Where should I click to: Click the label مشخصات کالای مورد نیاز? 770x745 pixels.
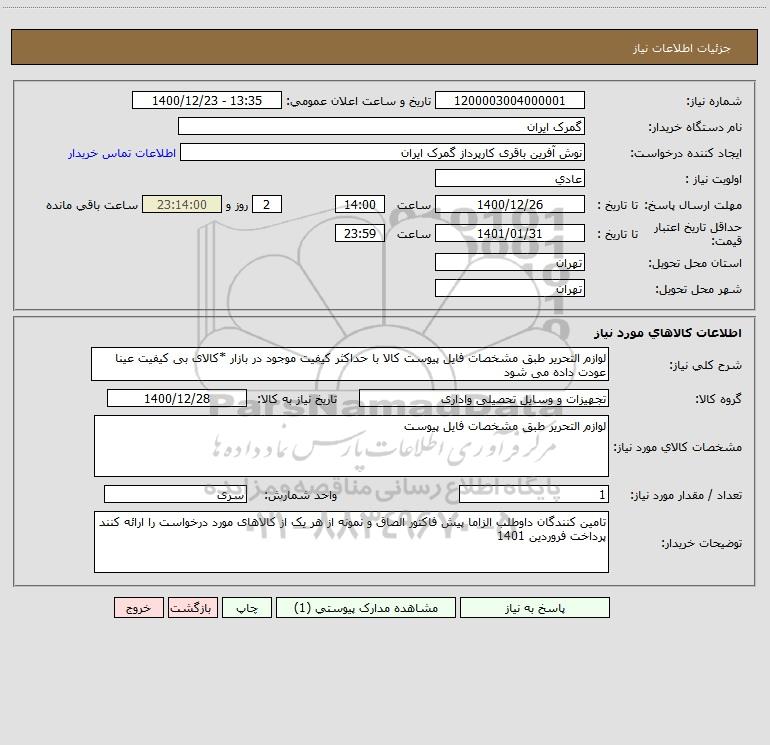point(678,447)
